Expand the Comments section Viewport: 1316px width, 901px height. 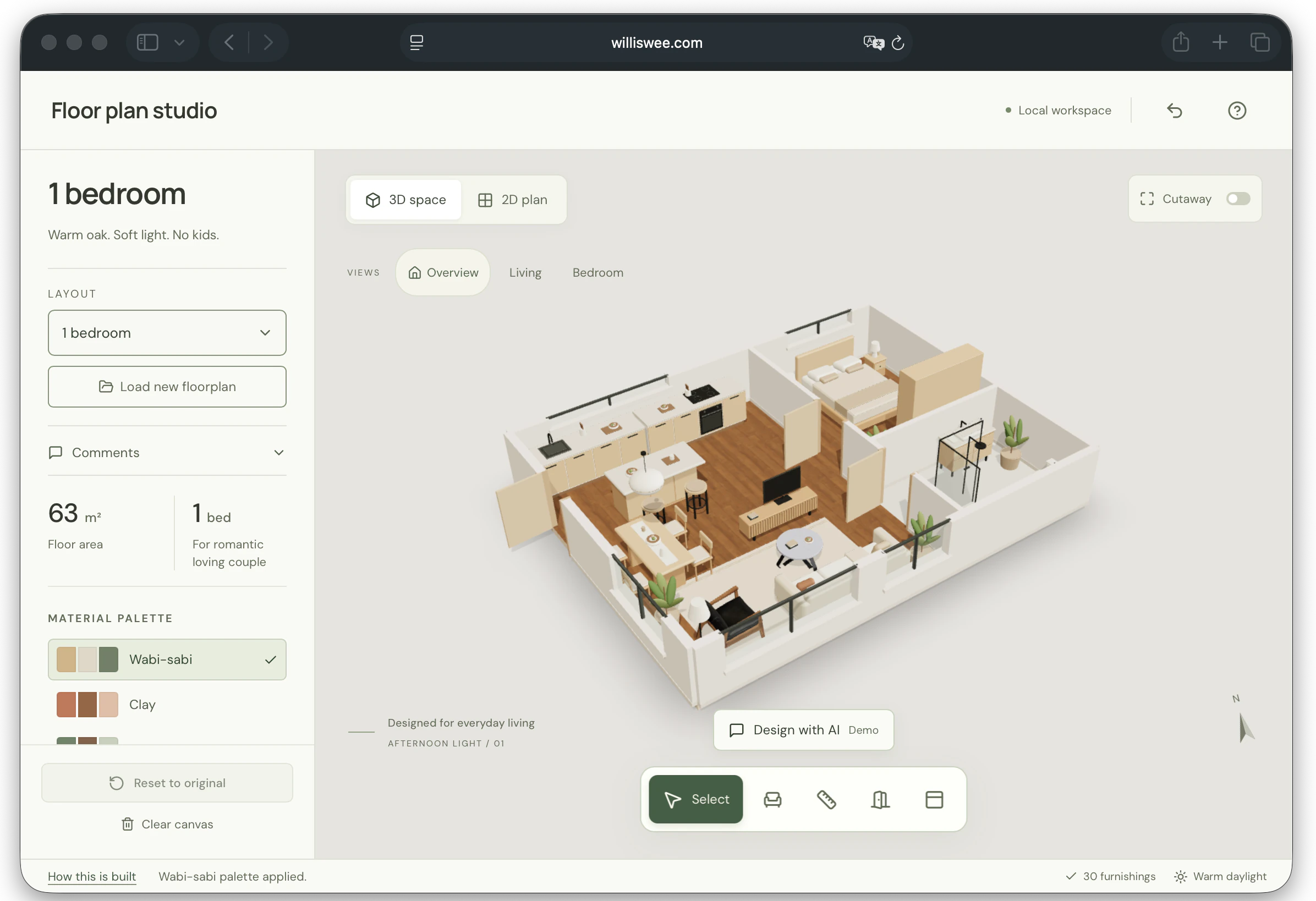tap(167, 453)
